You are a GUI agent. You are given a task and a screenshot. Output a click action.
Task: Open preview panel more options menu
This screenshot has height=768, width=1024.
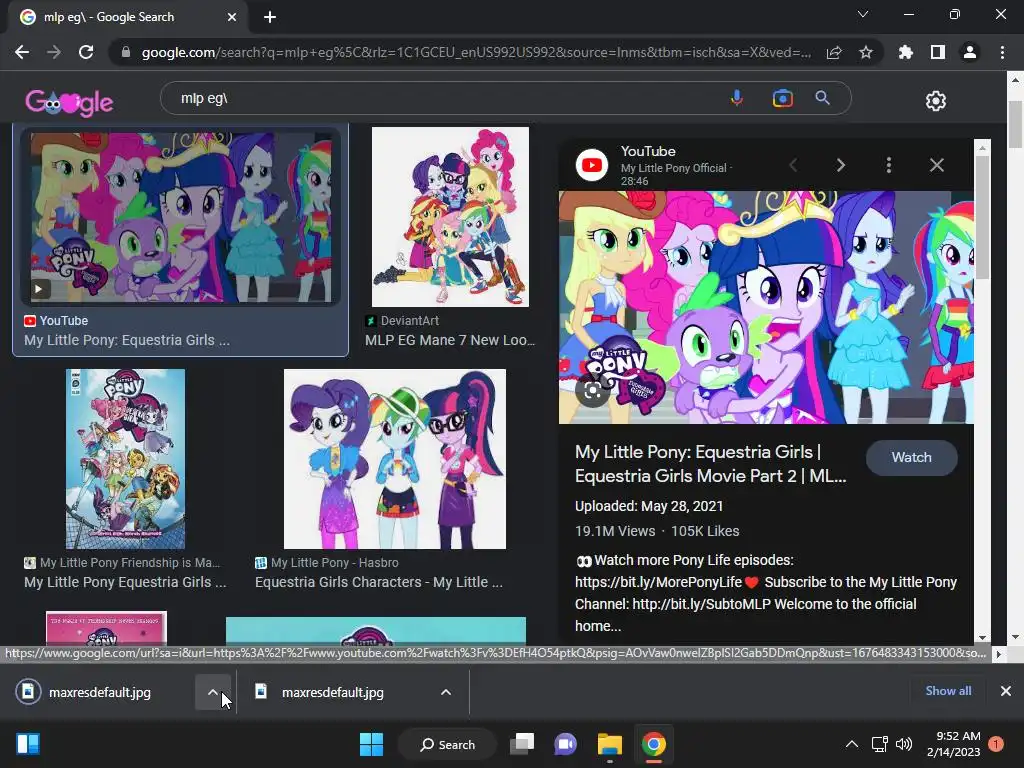(x=889, y=165)
